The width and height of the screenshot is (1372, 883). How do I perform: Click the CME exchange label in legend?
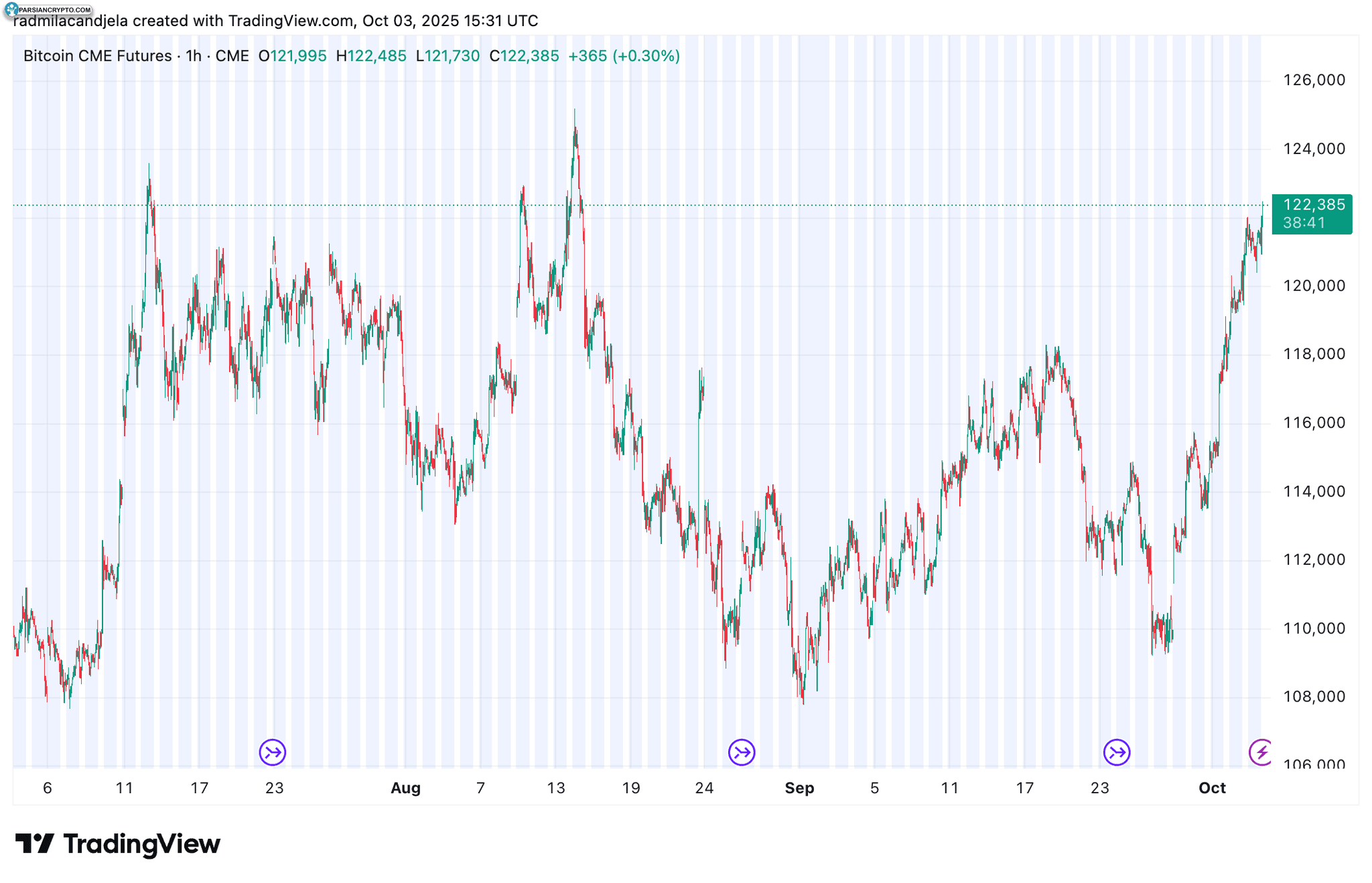pyautogui.click(x=232, y=56)
